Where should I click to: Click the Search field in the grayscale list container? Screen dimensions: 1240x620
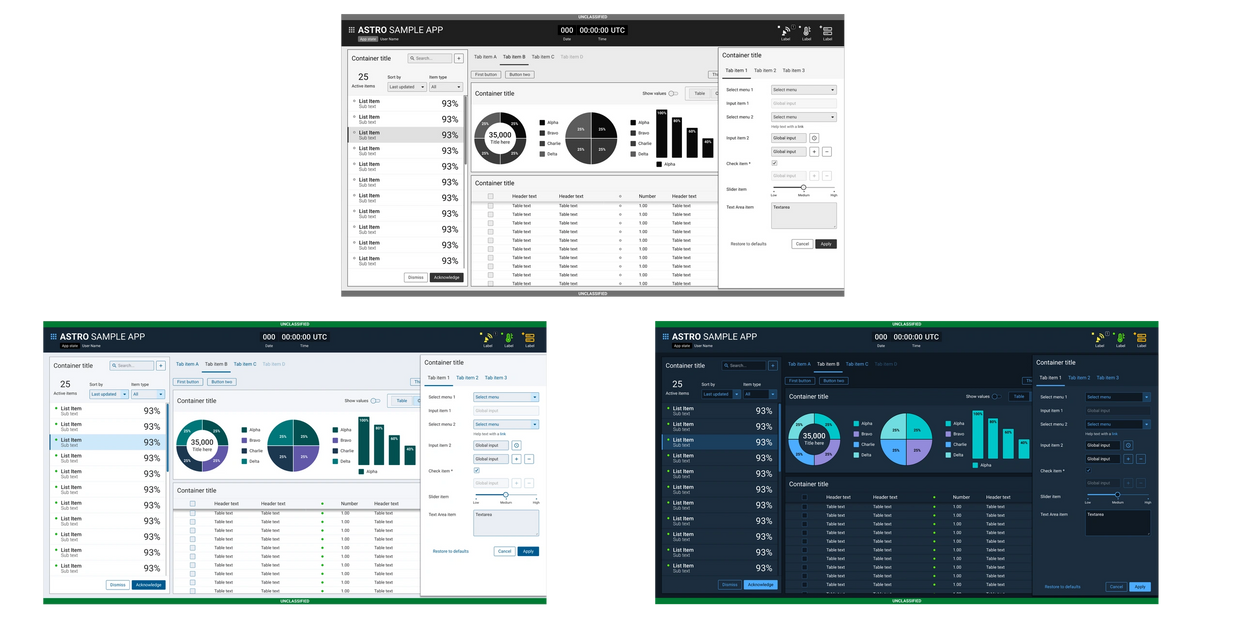click(x=430, y=59)
